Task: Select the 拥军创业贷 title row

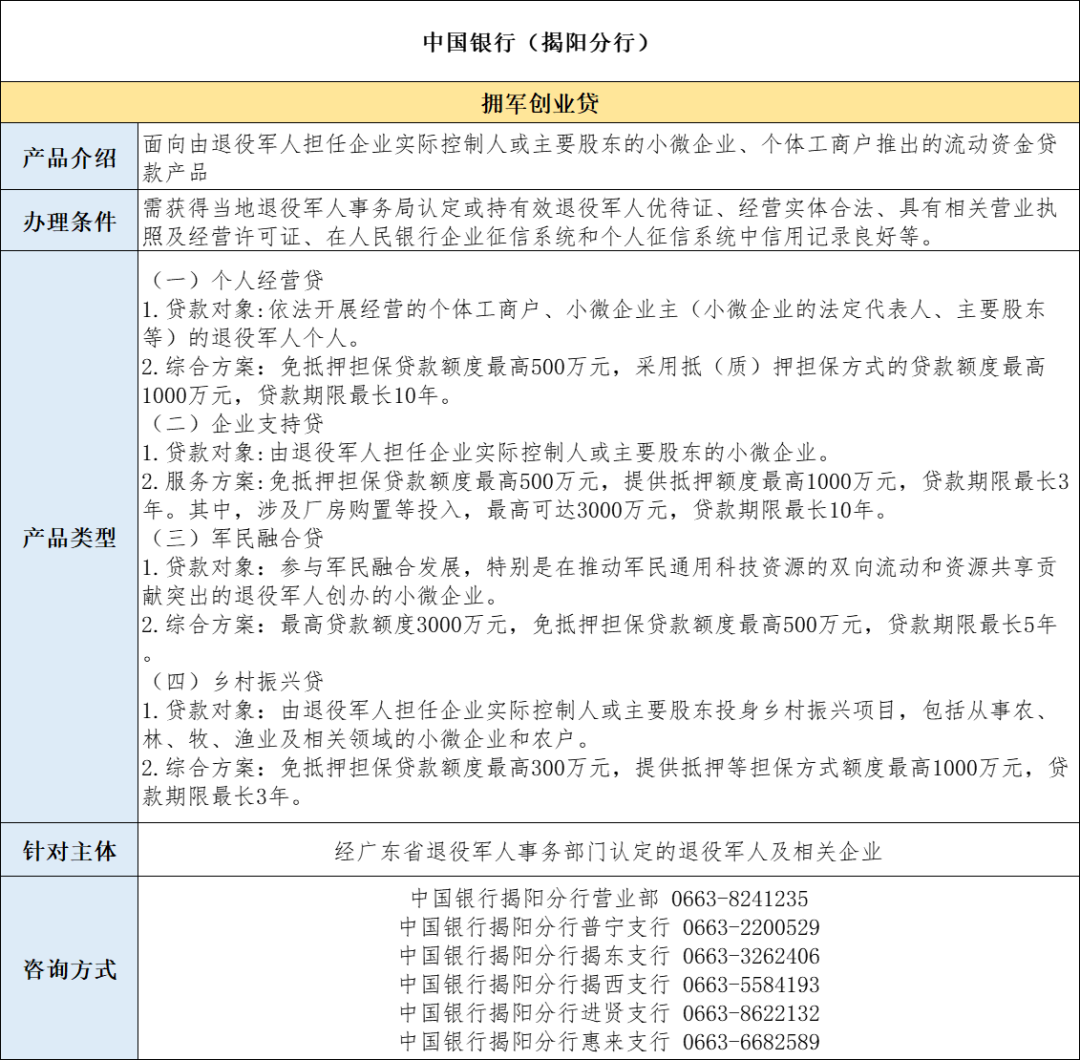Action: [x=540, y=103]
